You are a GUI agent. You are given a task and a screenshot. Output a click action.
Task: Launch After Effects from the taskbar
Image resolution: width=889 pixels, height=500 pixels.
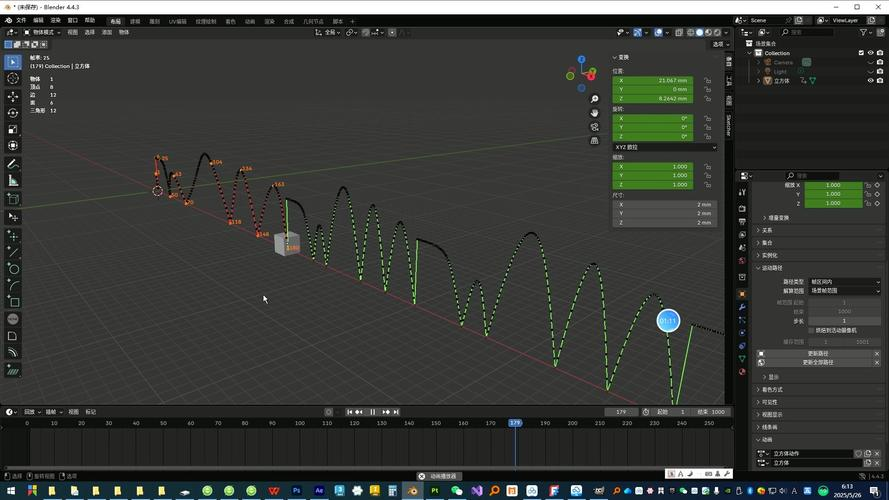[x=318, y=491]
